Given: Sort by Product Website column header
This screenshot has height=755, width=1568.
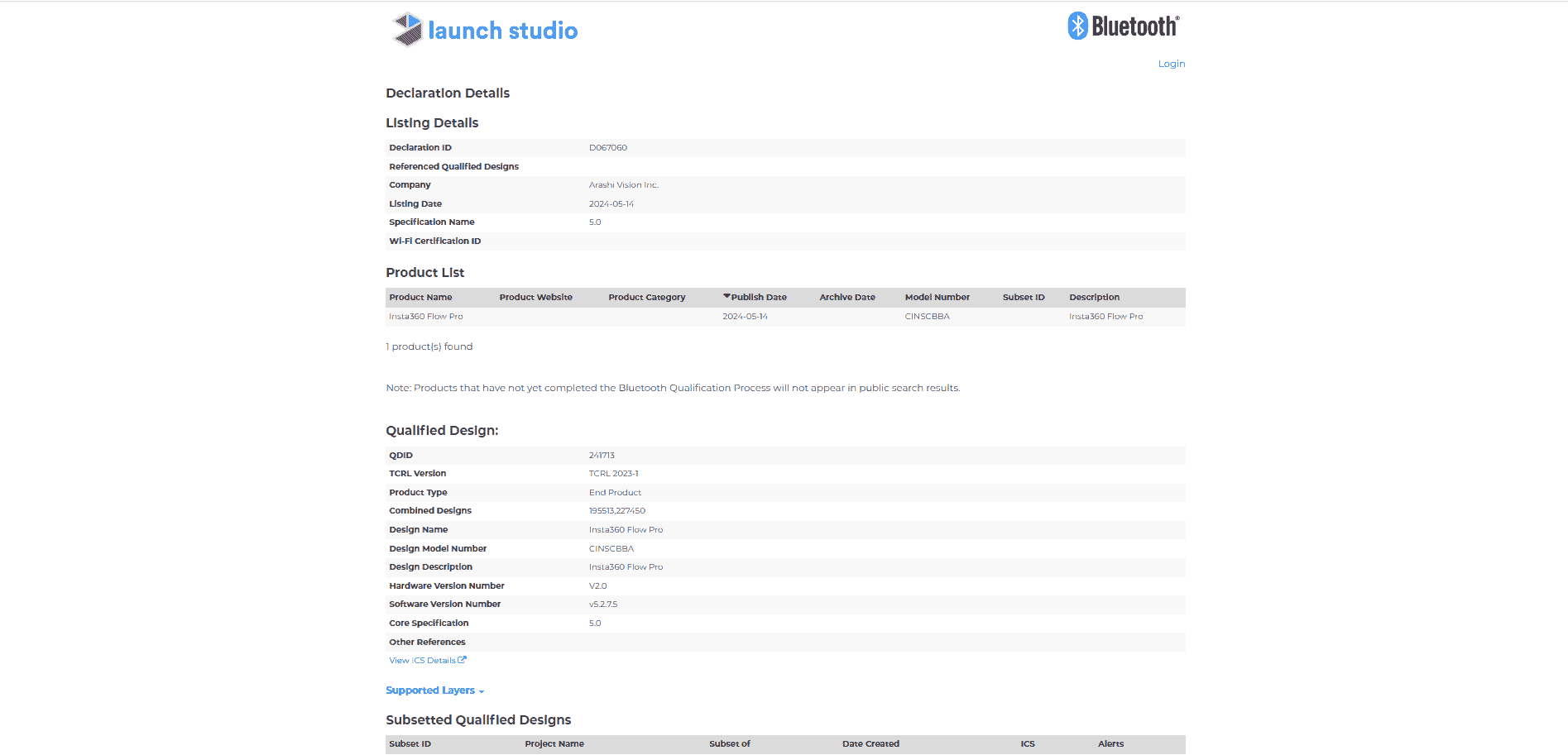Looking at the screenshot, I should [x=535, y=298].
